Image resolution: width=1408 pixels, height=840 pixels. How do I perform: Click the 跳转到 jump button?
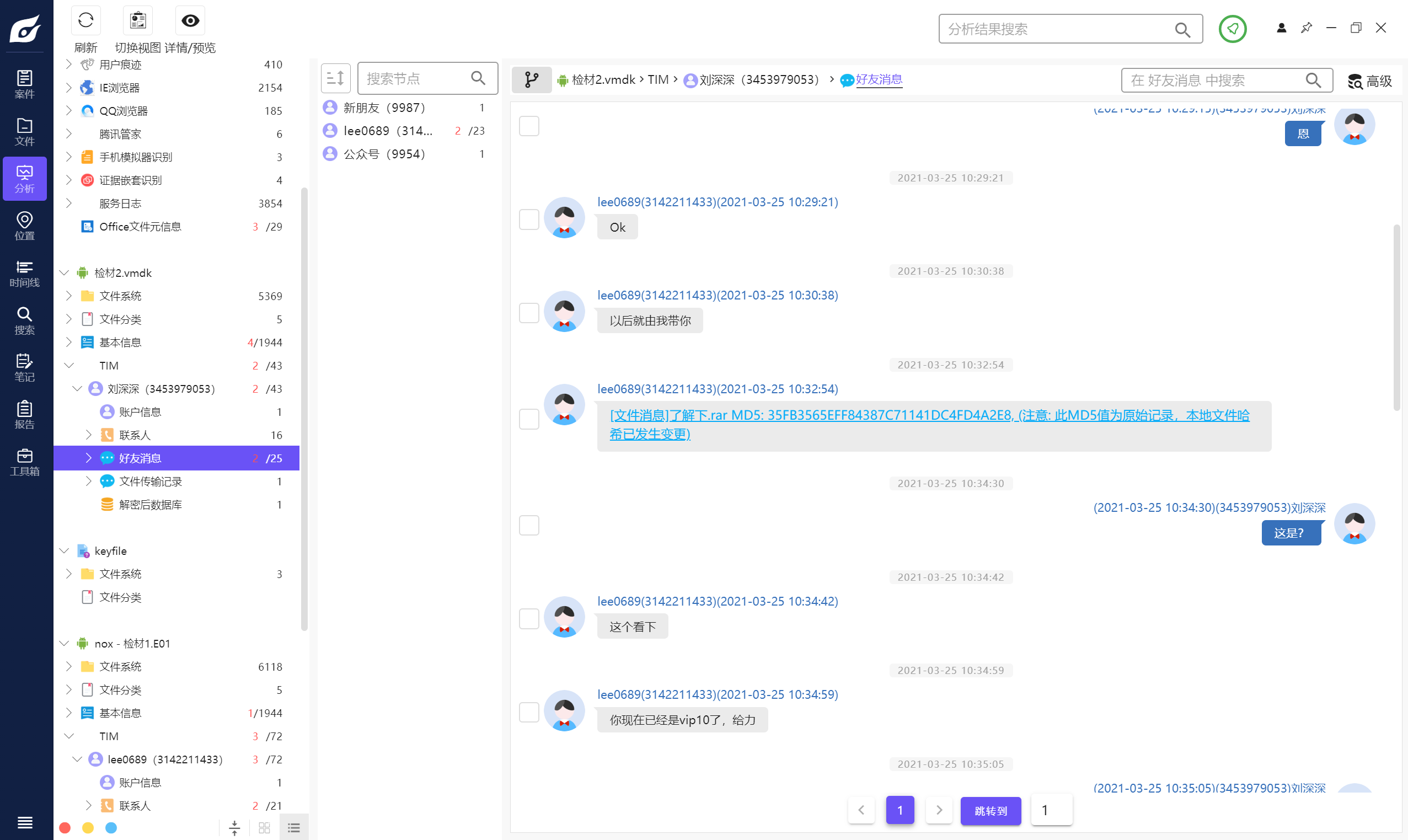[x=991, y=811]
